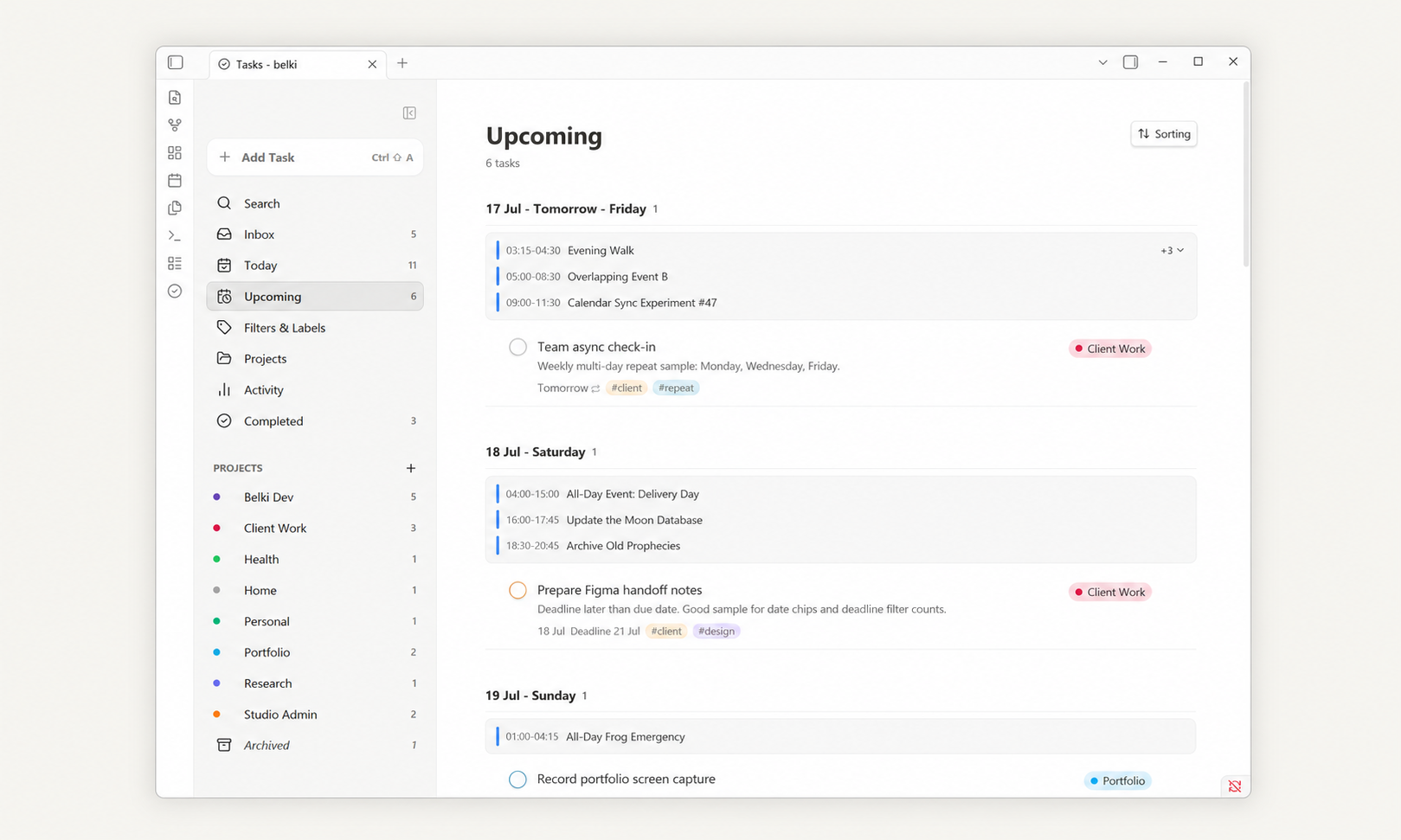Click the circled checkmark icon in ribbon
Viewport: 1401px width, 840px height.
tap(175, 291)
